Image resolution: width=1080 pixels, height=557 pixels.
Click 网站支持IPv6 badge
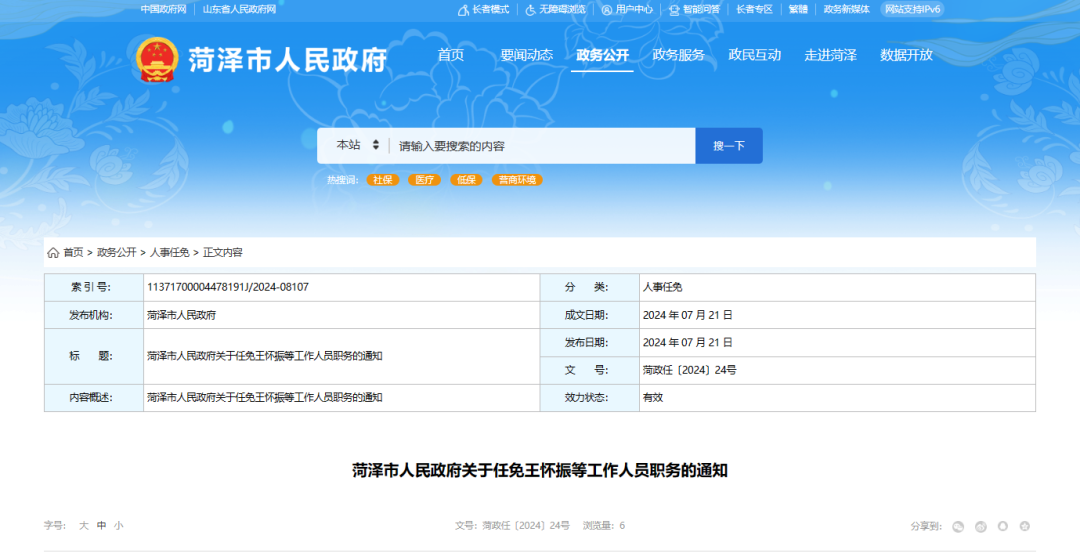pos(912,10)
